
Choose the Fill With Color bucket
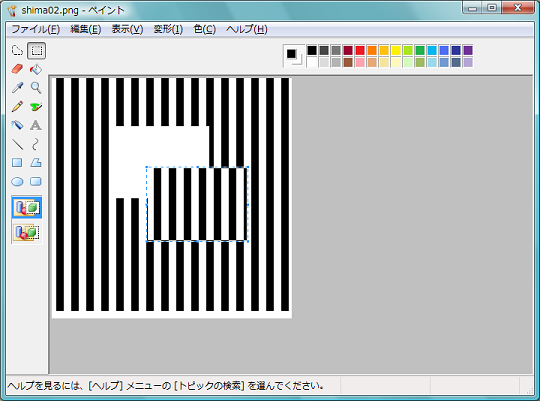point(36,69)
